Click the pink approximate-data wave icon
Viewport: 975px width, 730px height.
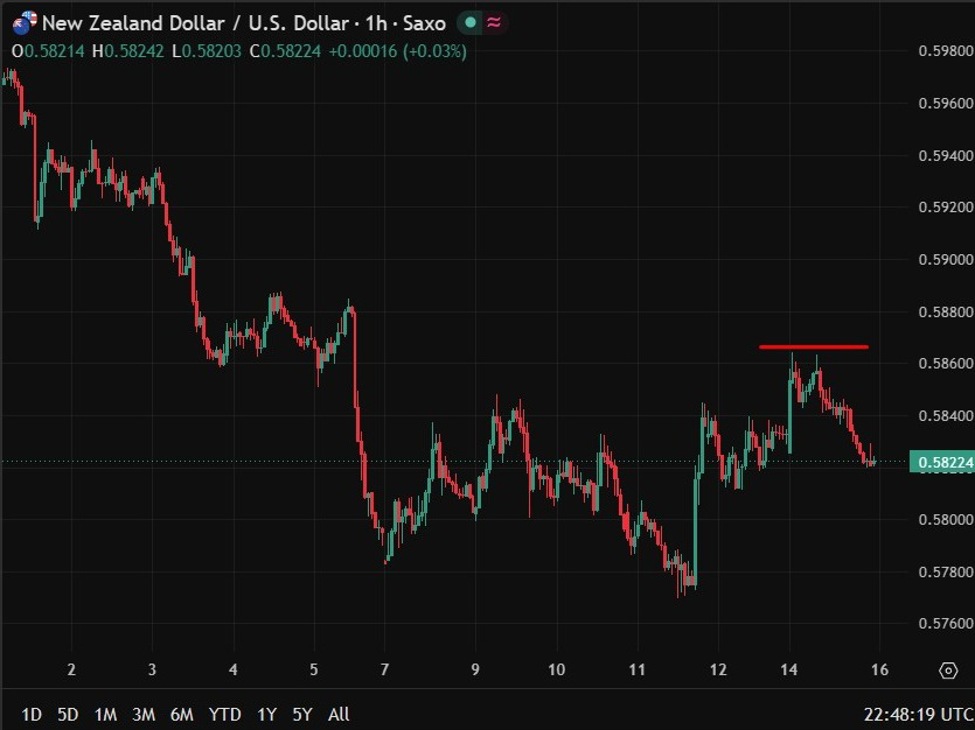[x=494, y=23]
